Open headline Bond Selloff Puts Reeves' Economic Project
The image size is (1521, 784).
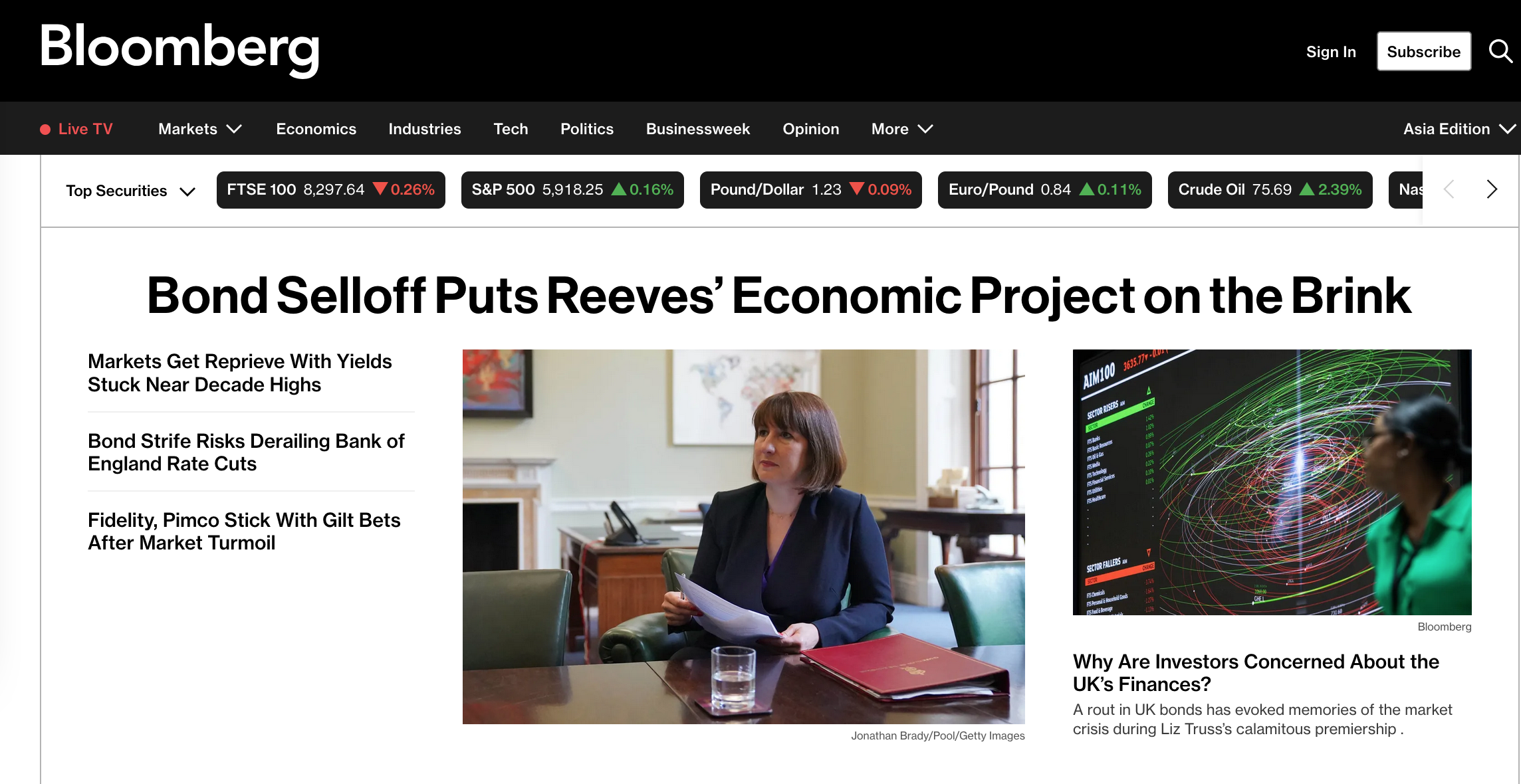click(x=778, y=296)
